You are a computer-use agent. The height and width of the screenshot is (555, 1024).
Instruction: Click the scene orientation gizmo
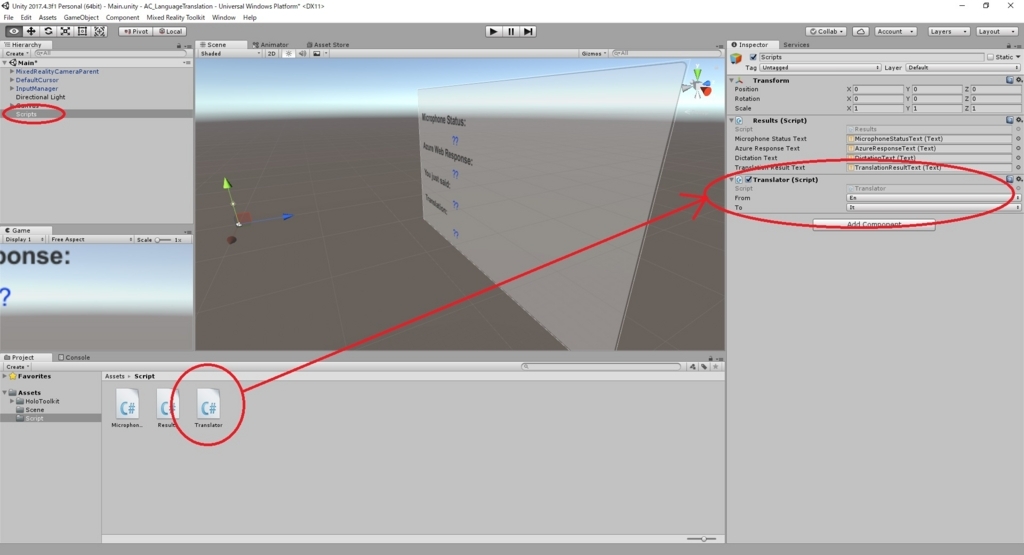(697, 84)
